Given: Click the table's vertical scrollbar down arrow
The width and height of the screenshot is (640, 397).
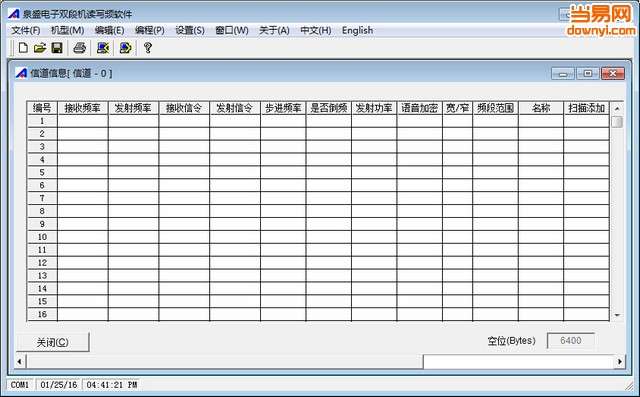Looking at the screenshot, I should coord(617,315).
